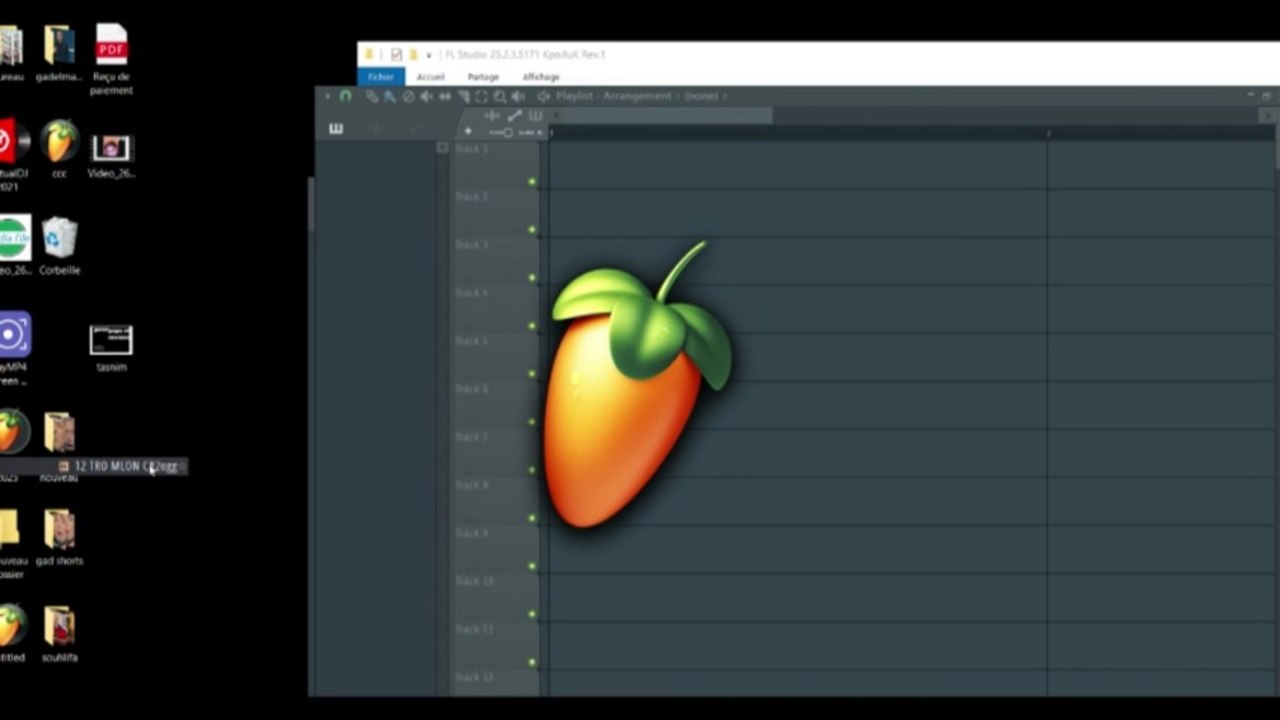Viewport: 1280px width, 720px height.
Task: Open the Reçu de paiement PDF icon
Action: tap(111, 60)
